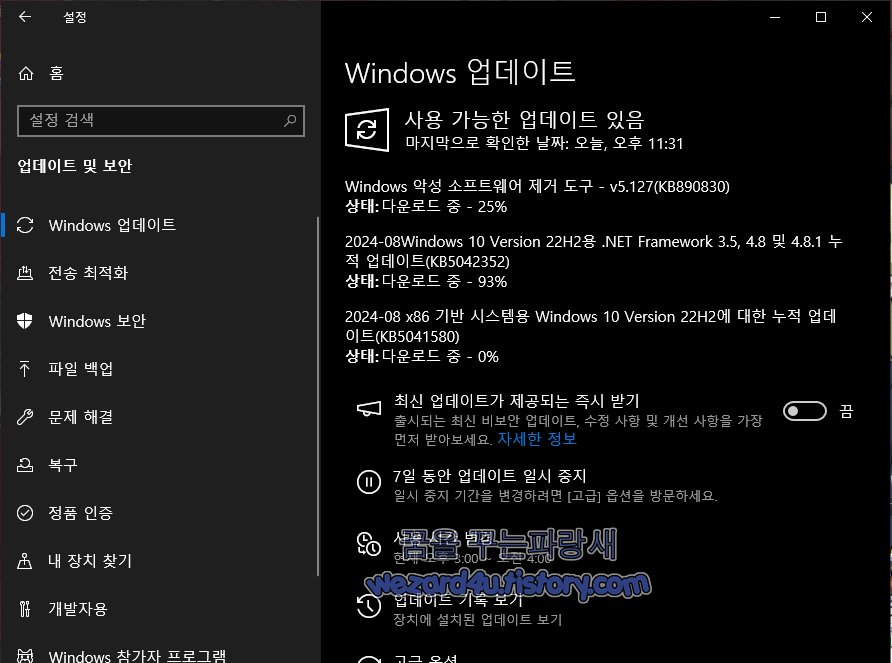Click the 개발자용 tools icon
The width and height of the screenshot is (892, 663).
[24, 609]
